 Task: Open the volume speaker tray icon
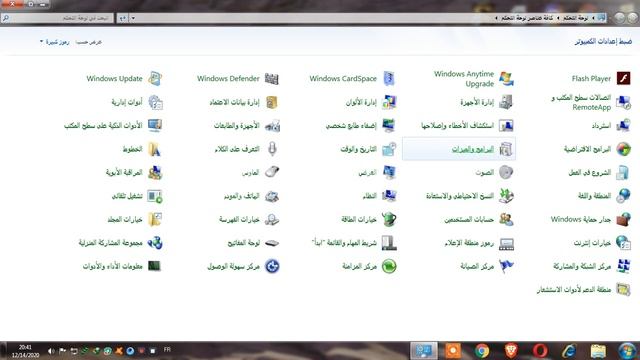[51, 351]
